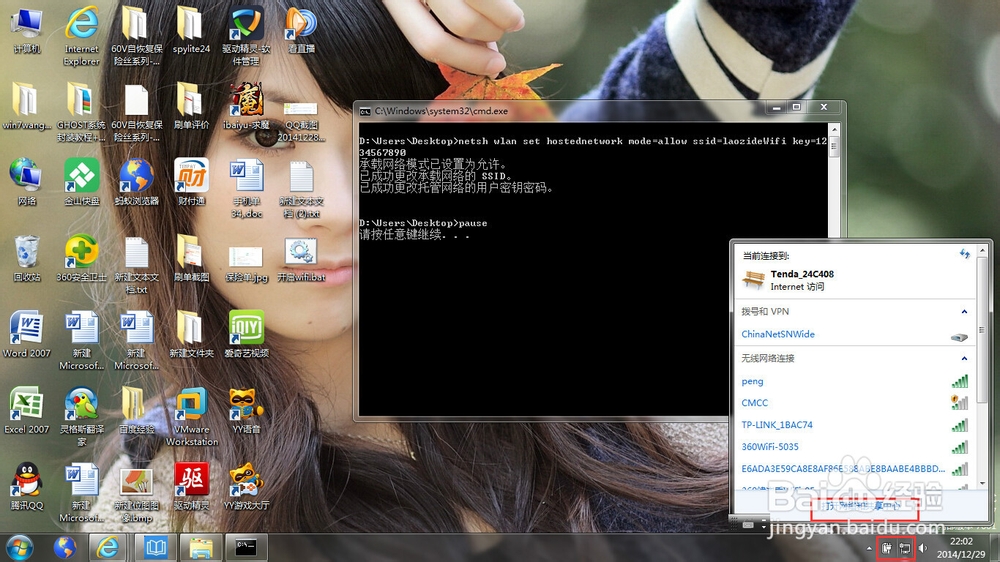Open the Windows Start menu
The width and height of the screenshot is (1000, 562).
(19, 548)
